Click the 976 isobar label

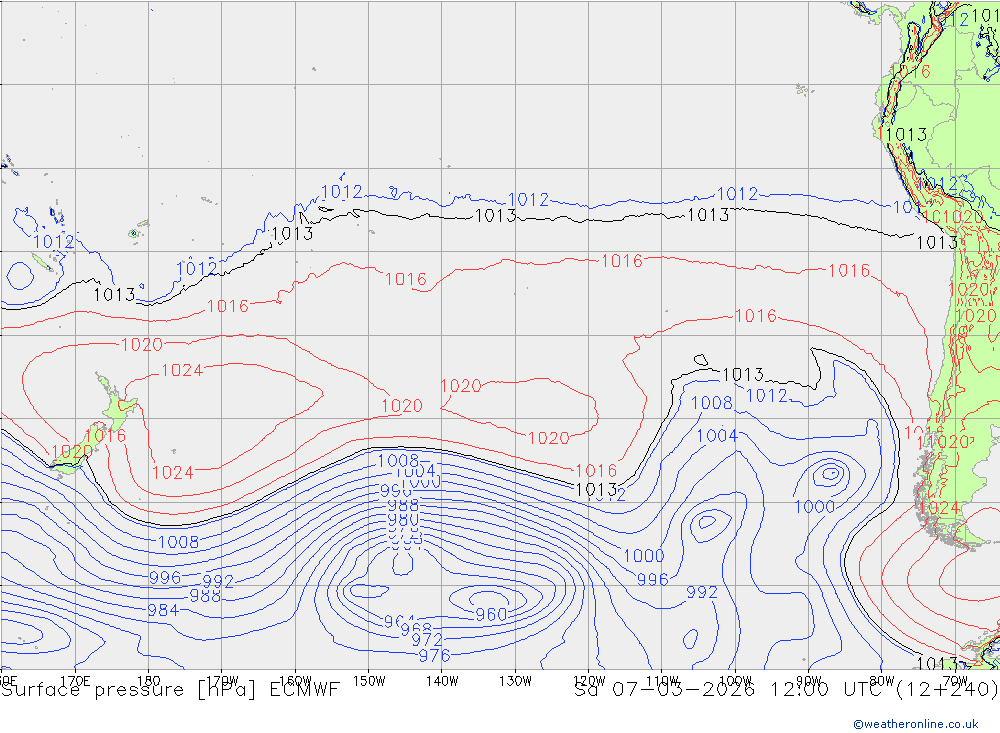coord(434,655)
